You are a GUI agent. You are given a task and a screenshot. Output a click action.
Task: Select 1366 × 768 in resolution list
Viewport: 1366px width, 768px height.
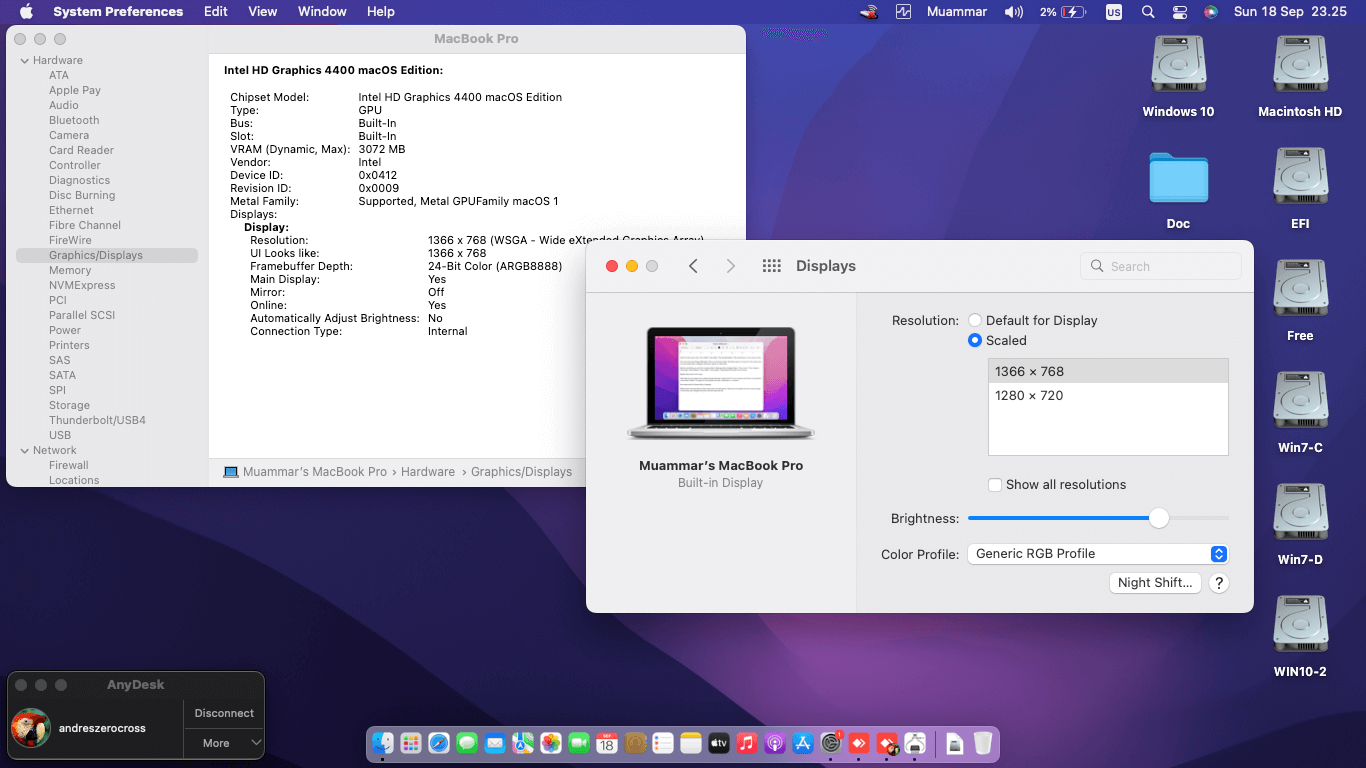click(1108, 371)
